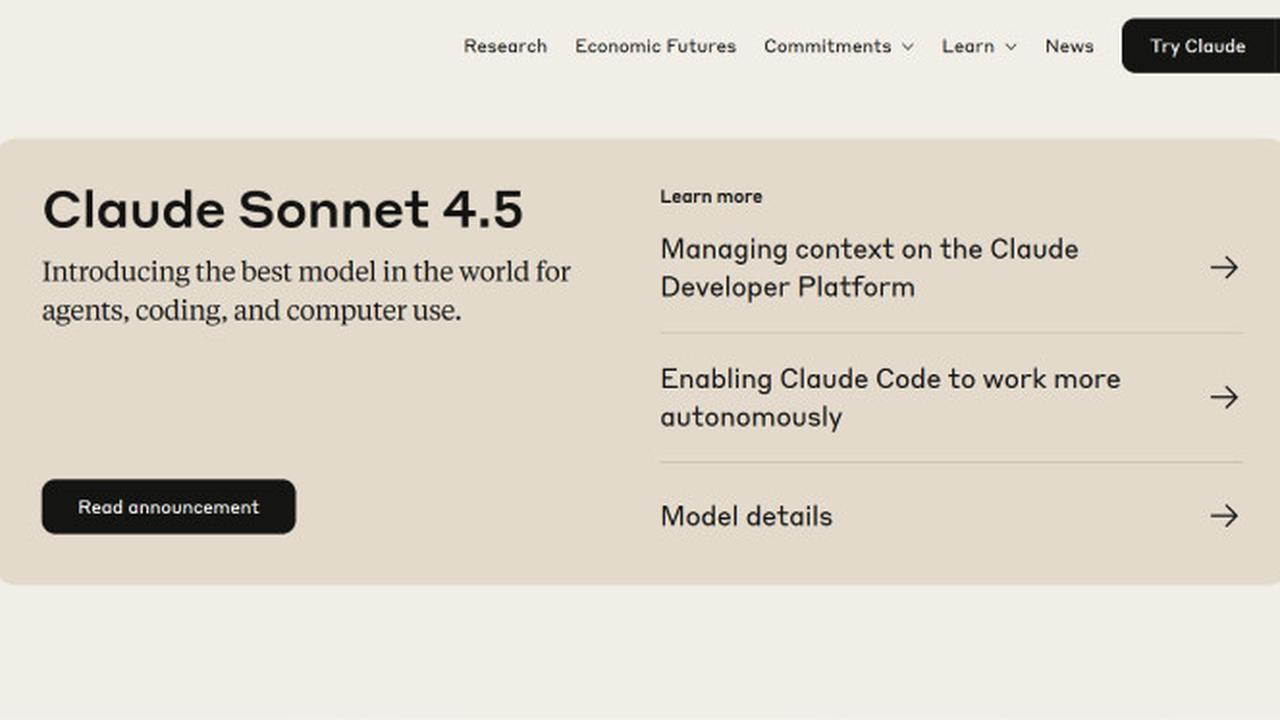1280x720 pixels.
Task: Click the arrow next to Enabling Claude Code
Action: [1224, 397]
